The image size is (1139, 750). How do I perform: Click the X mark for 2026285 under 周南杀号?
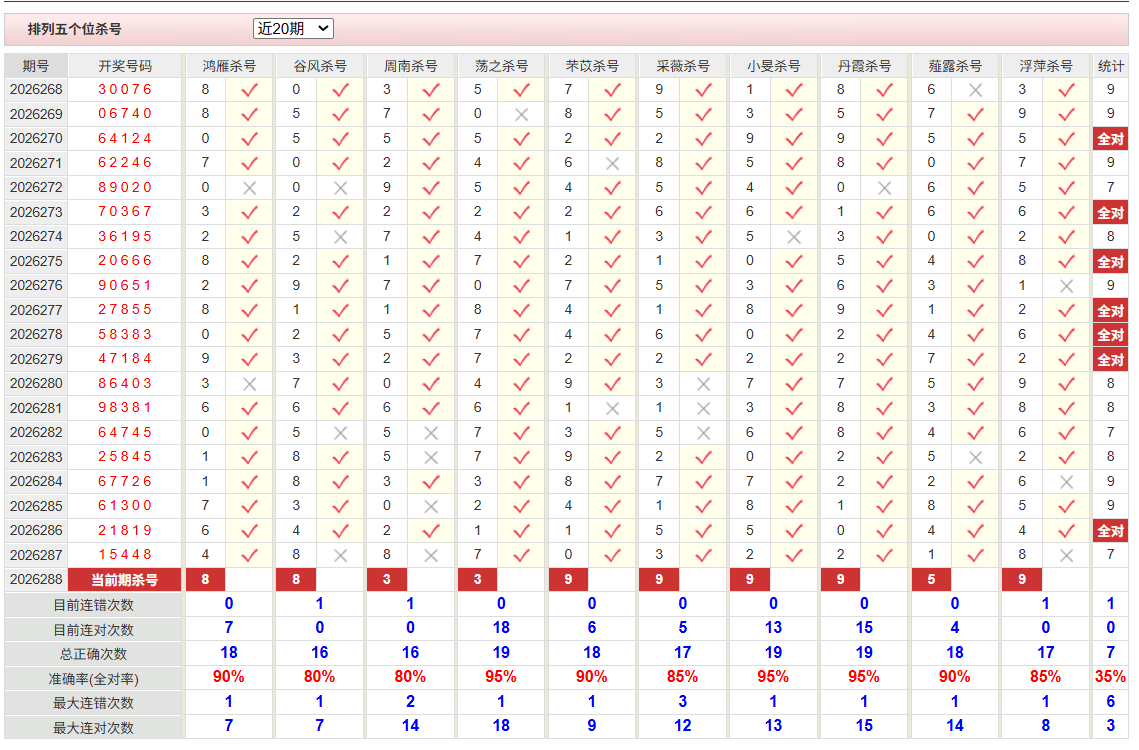click(x=431, y=507)
